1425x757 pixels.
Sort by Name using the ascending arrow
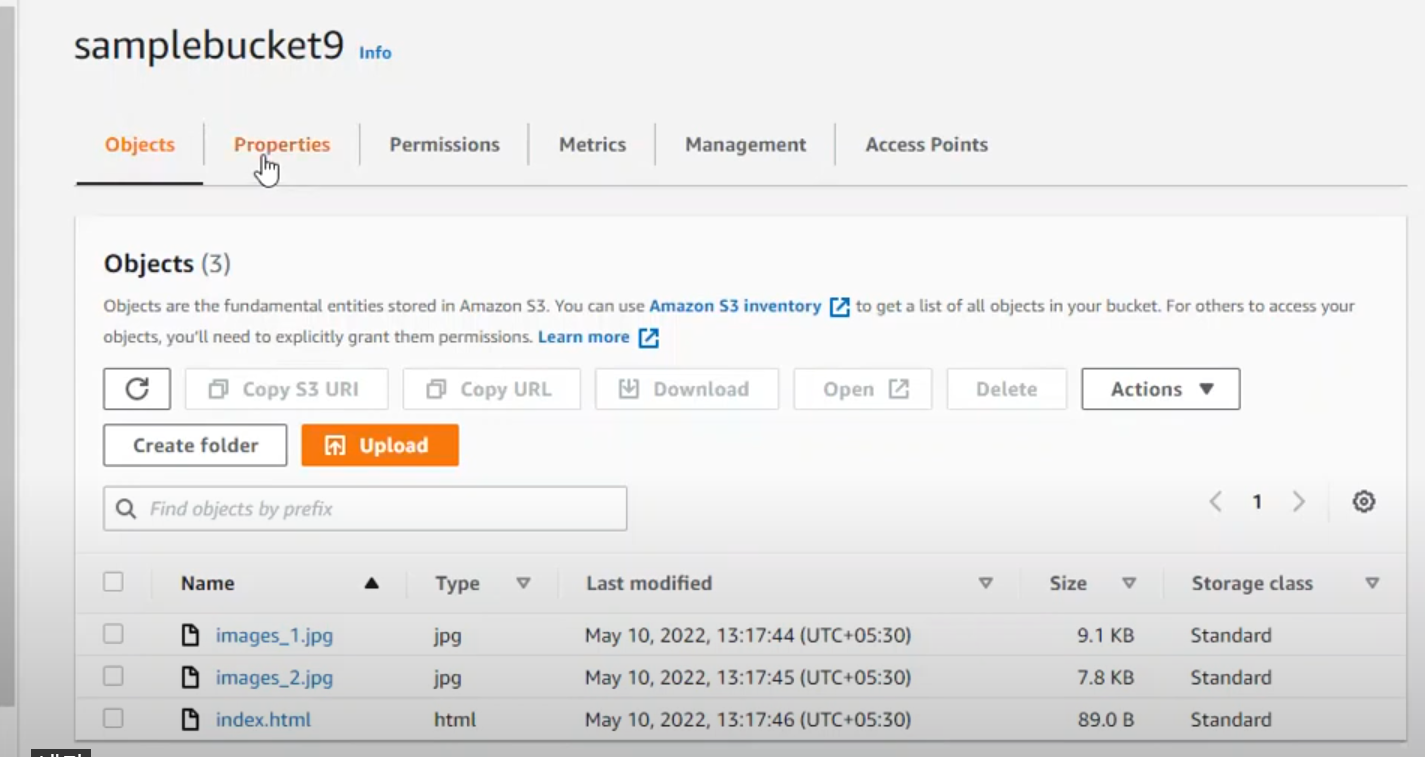pos(372,583)
